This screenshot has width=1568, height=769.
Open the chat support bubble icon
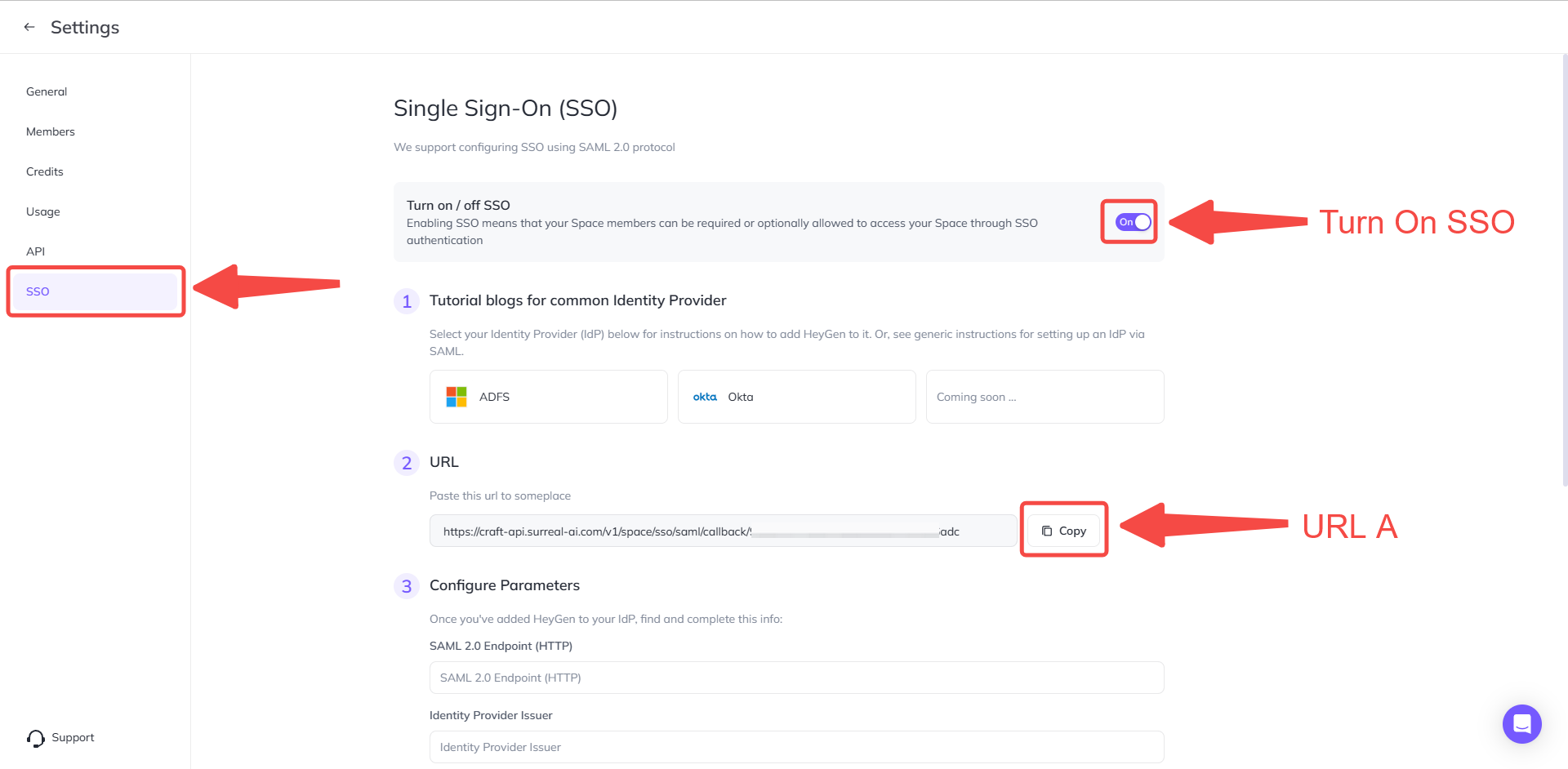(x=1521, y=723)
